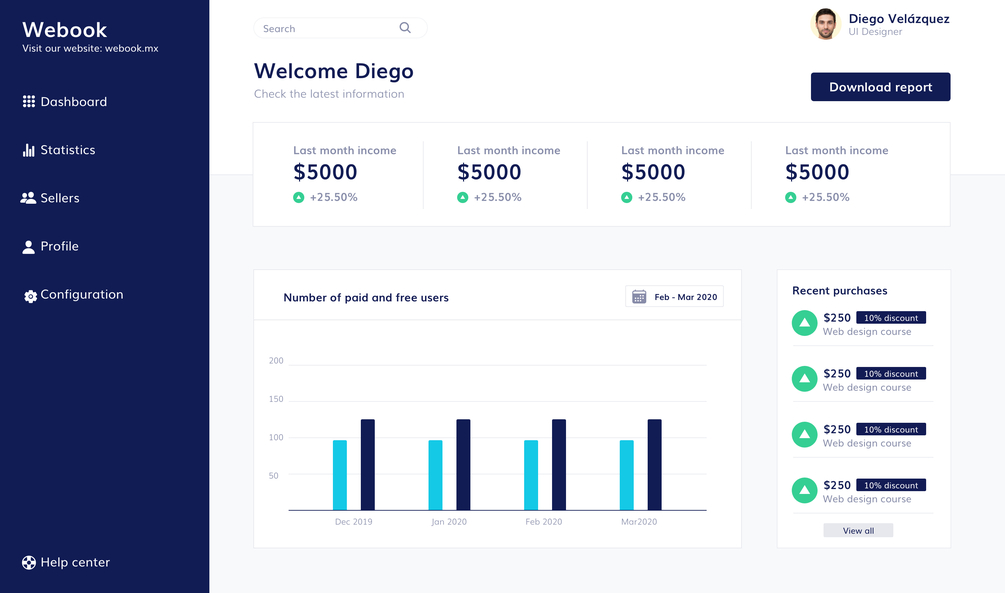Click the search magnifier icon
The width and height of the screenshot is (1005, 593).
click(405, 28)
